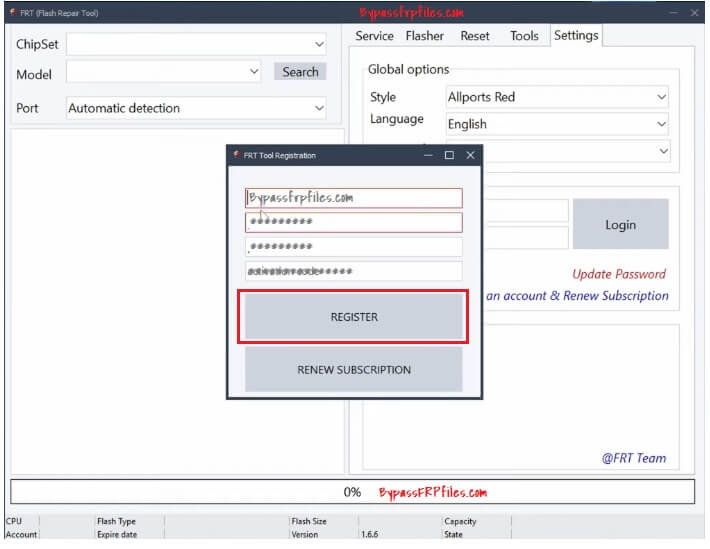Open the Renew Subscription account link
Screen dimensions: 710x549
click(577, 296)
